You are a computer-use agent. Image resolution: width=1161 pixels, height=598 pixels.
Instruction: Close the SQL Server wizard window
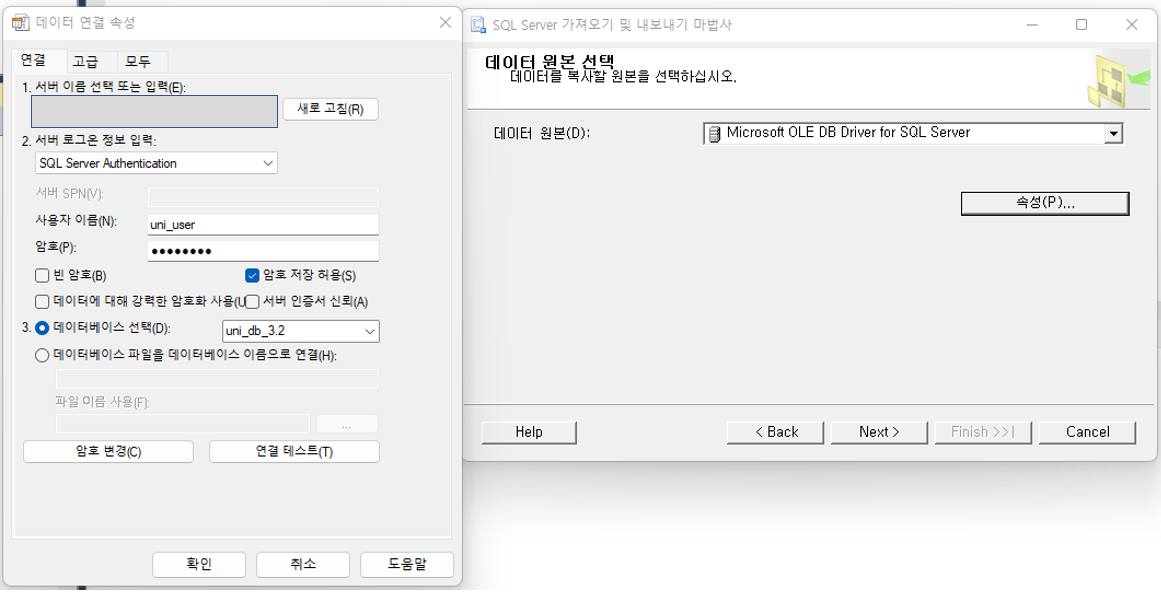[1131, 25]
